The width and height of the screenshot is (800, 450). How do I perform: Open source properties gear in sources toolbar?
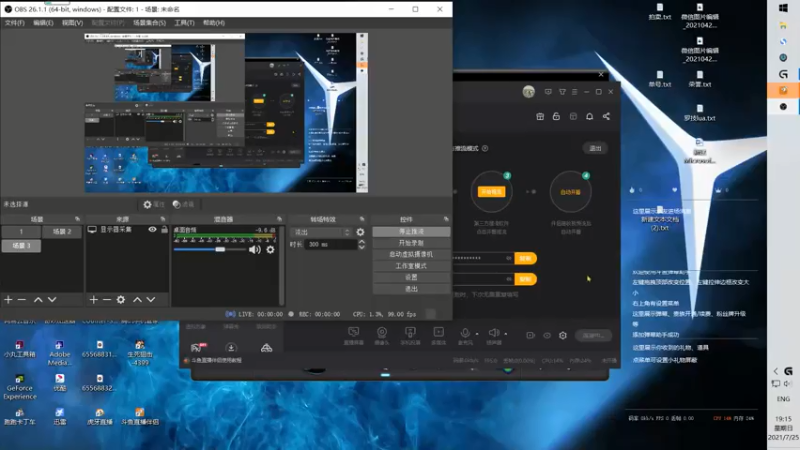click(x=121, y=299)
